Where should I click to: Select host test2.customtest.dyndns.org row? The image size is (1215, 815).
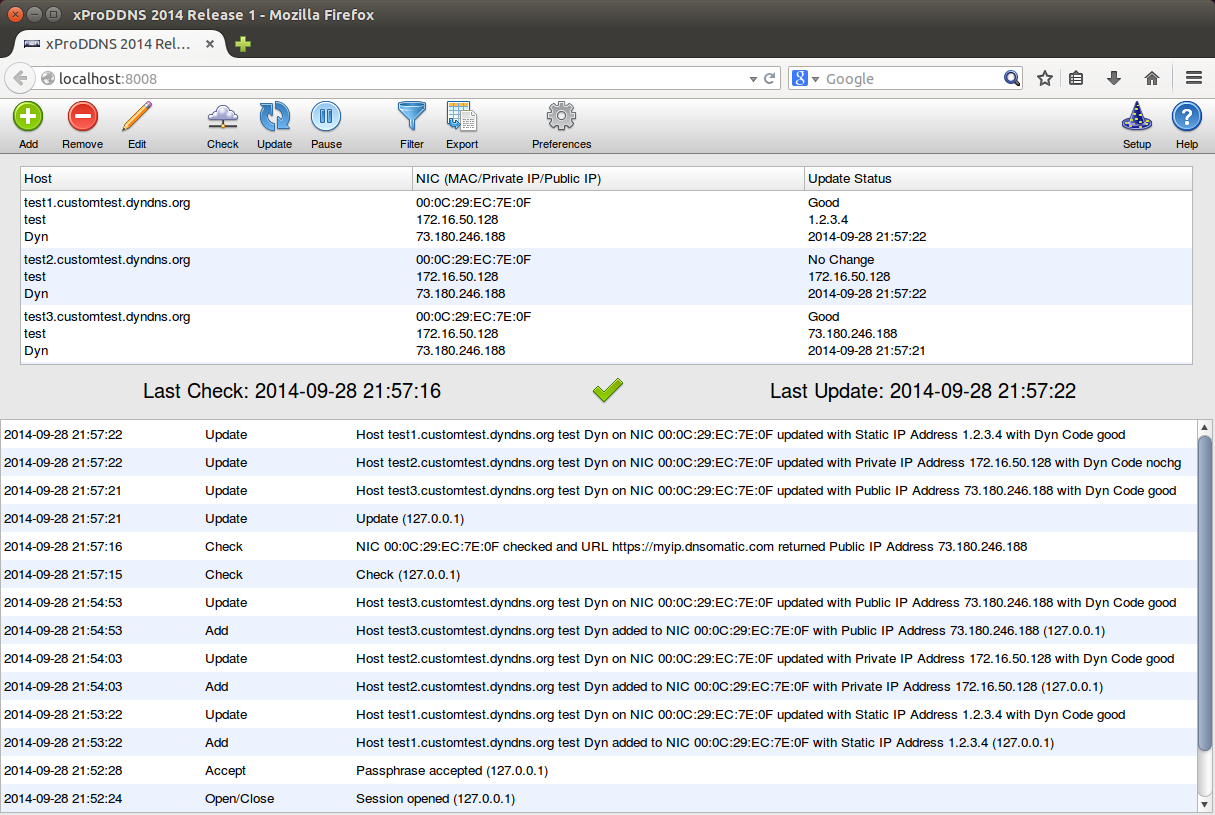pyautogui.click(x=606, y=276)
